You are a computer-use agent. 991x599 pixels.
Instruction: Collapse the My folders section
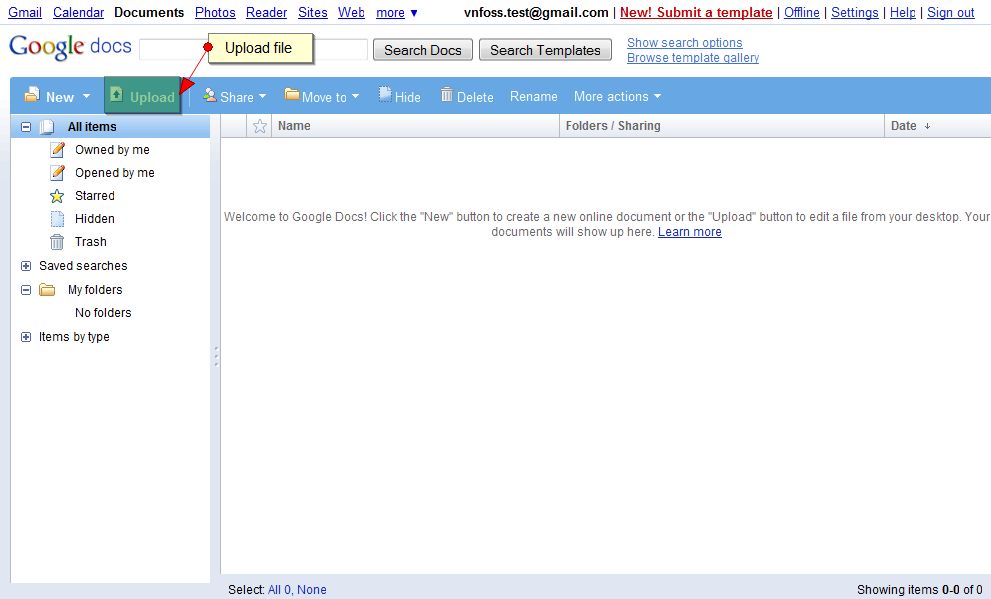[26, 290]
